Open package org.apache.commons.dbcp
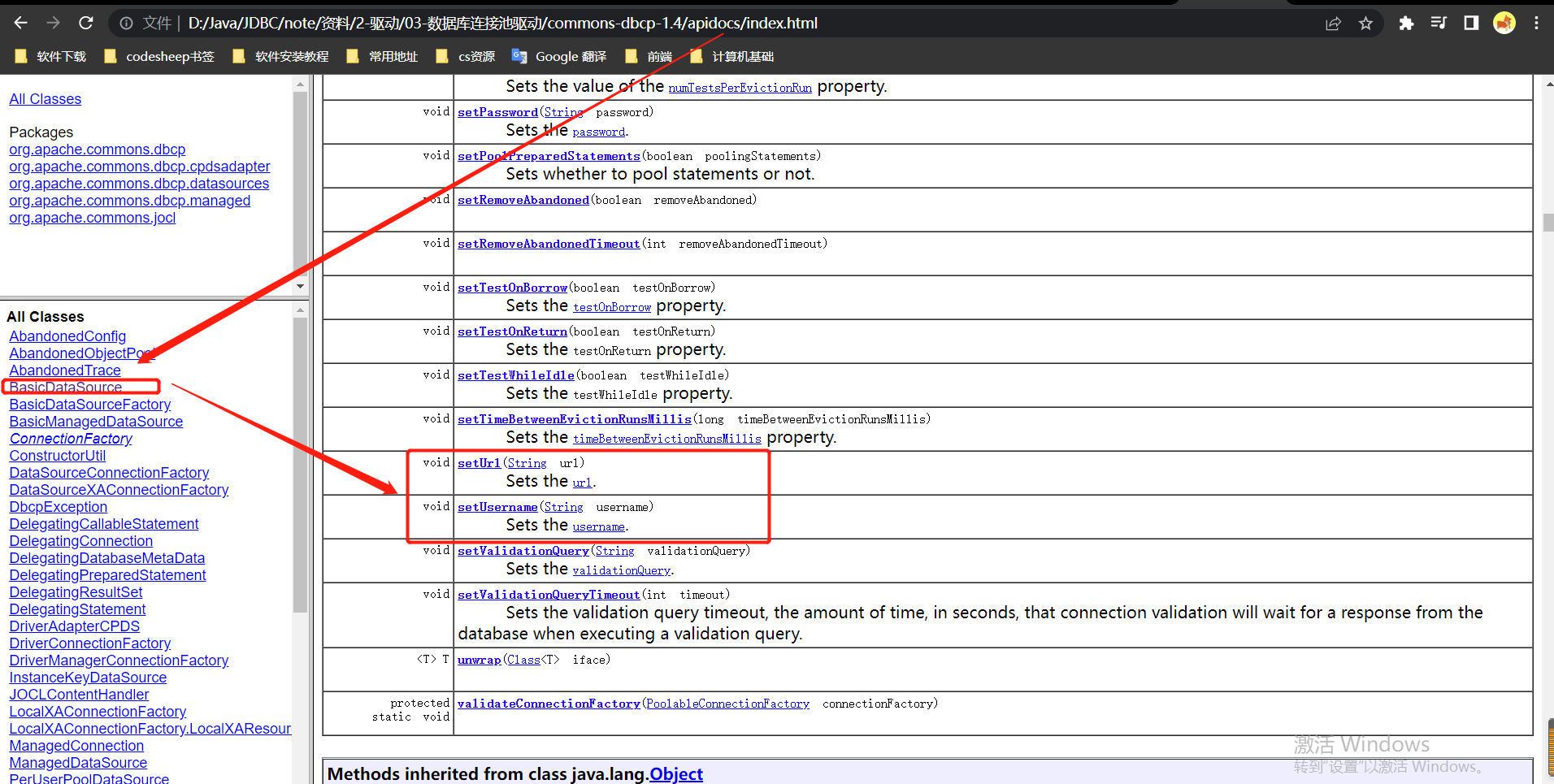This screenshot has height=784, width=1554. 98,149
